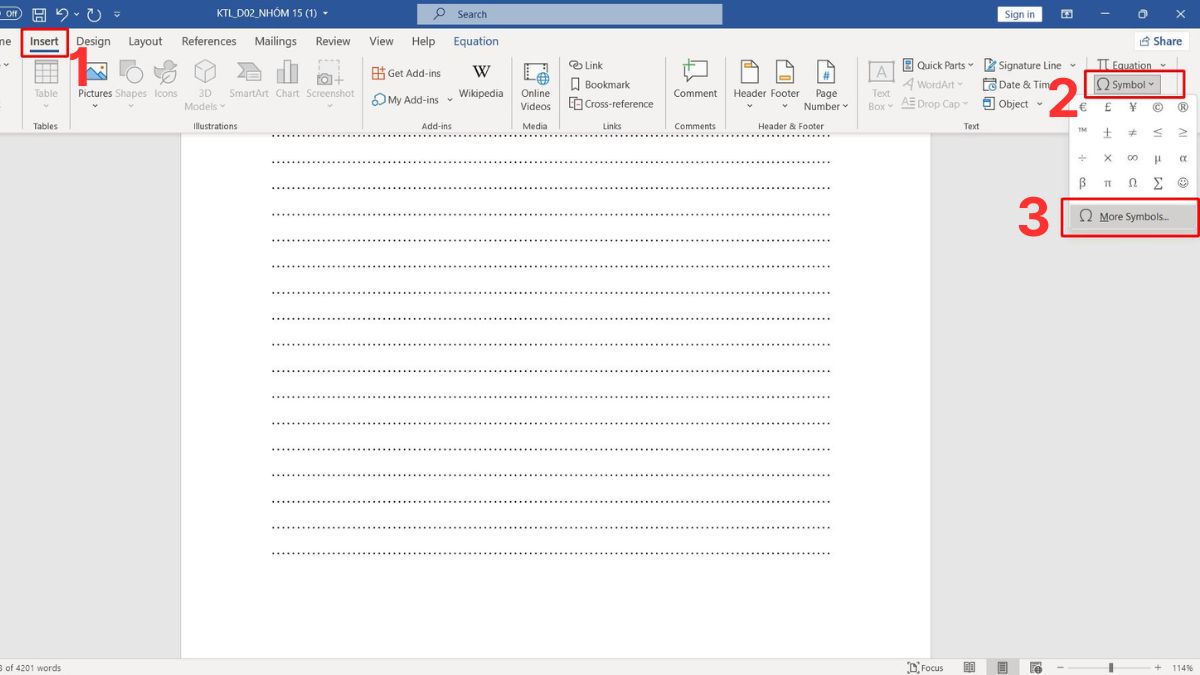Click the Get Add-ins button
Image resolution: width=1200 pixels, height=675 pixels.
pyautogui.click(x=406, y=73)
